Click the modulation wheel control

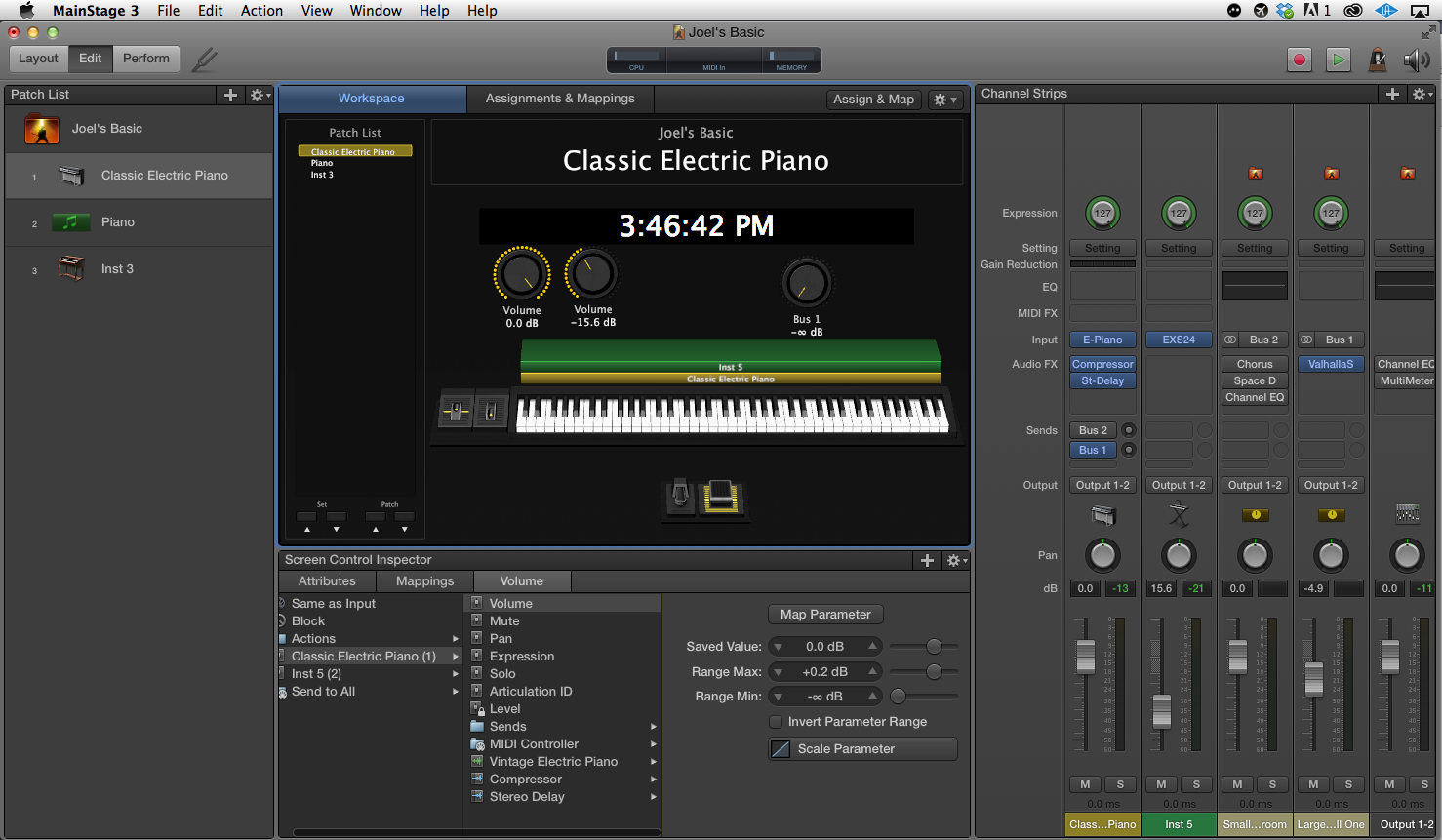tap(491, 412)
